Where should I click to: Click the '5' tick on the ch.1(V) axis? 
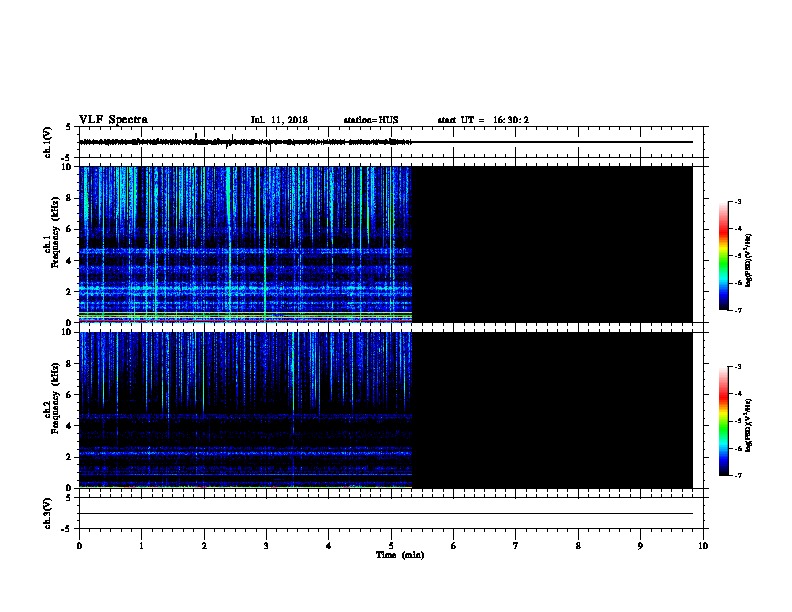pos(68,127)
